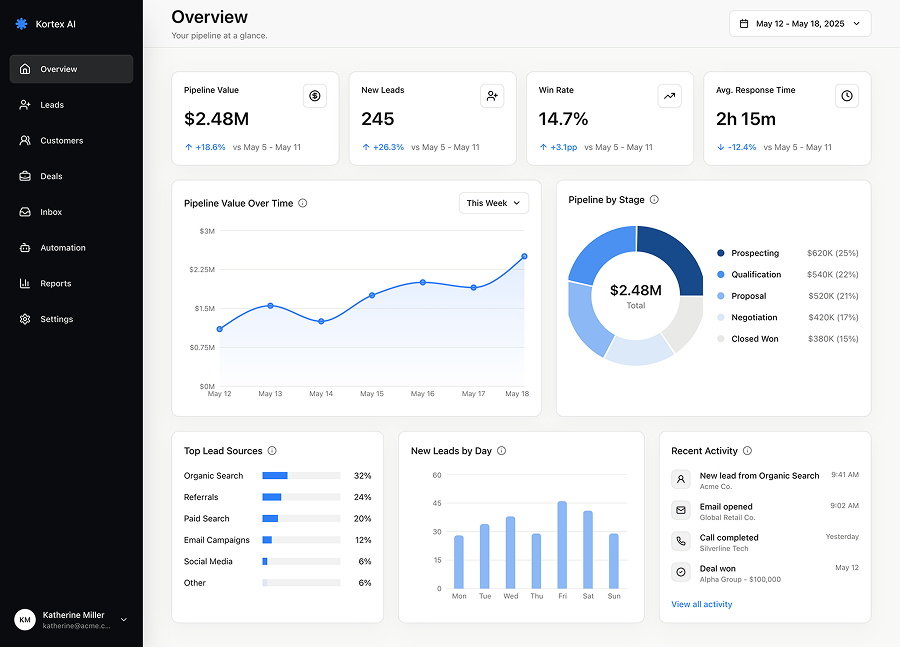The width and height of the screenshot is (900, 648).
Task: Open Customers in the sidebar
Action: coord(71,140)
